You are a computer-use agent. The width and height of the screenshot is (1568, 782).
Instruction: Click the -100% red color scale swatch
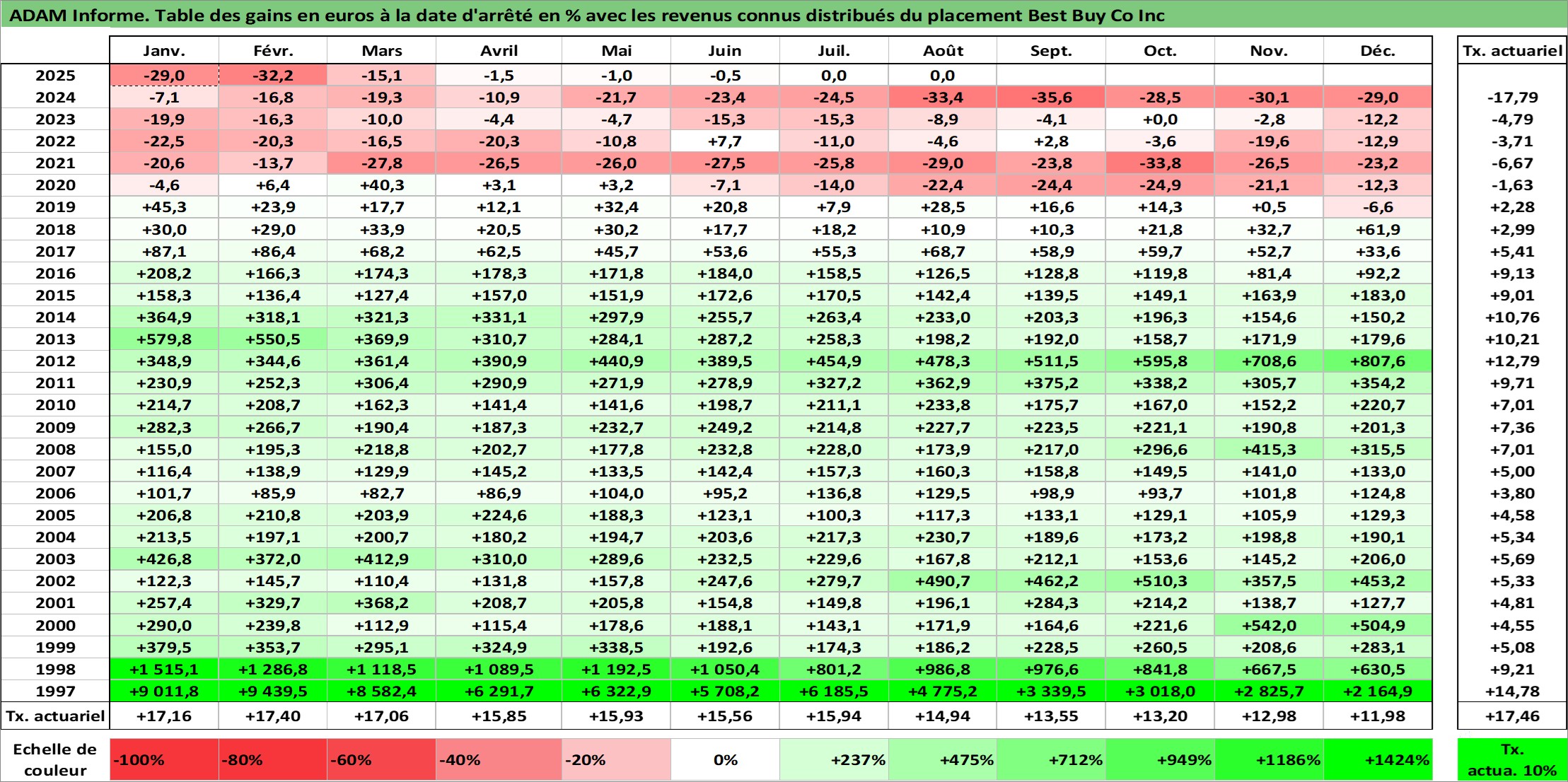click(x=164, y=759)
